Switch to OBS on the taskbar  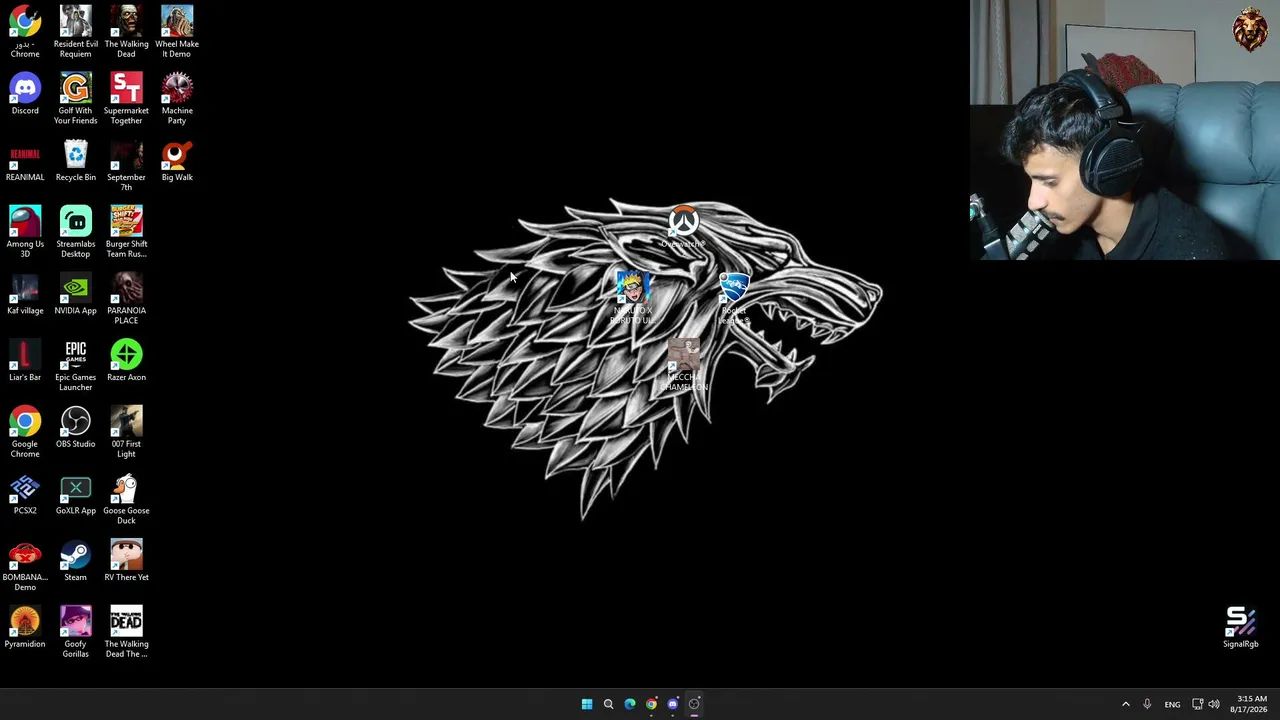click(694, 704)
